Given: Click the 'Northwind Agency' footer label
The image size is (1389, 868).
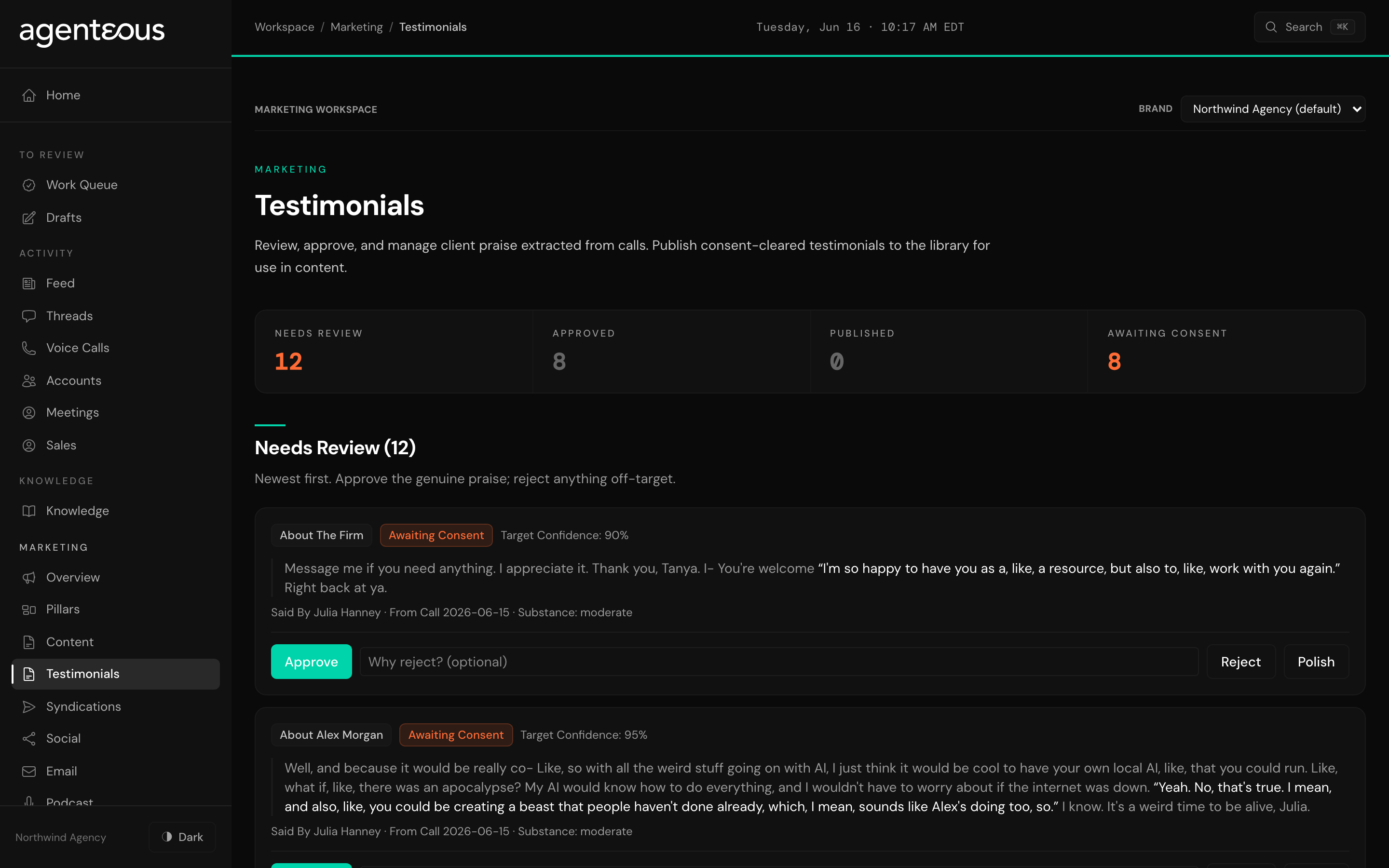Looking at the screenshot, I should (x=61, y=837).
